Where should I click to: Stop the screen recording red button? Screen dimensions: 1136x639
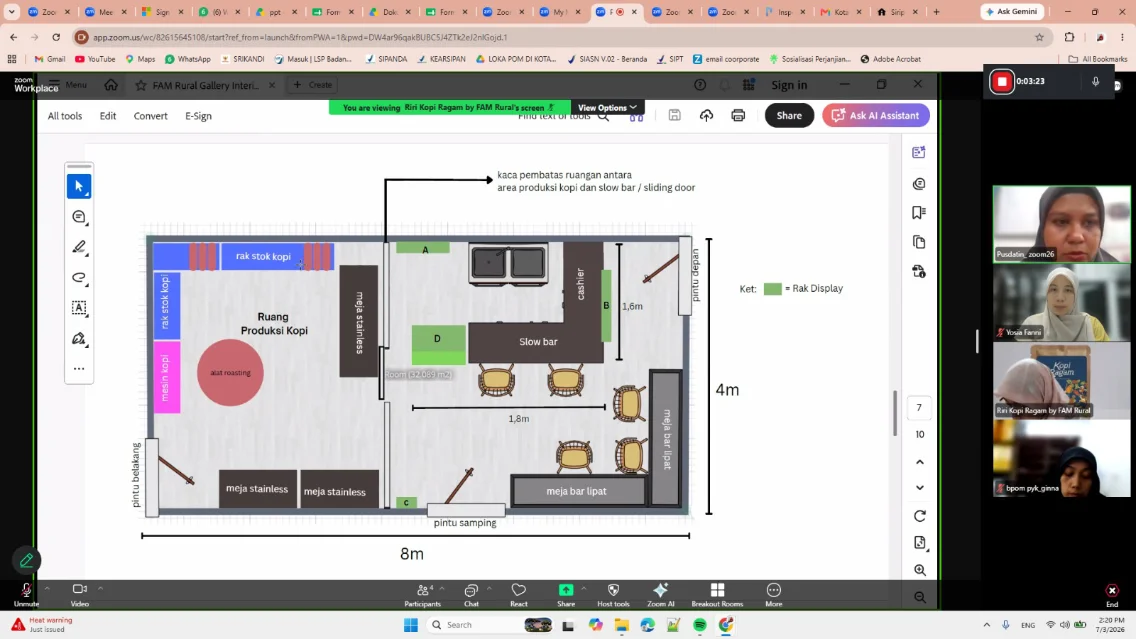click(1002, 81)
